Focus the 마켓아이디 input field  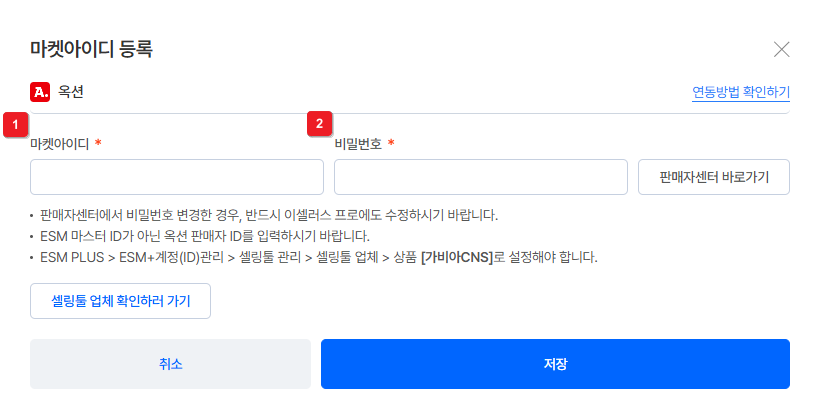click(x=177, y=177)
